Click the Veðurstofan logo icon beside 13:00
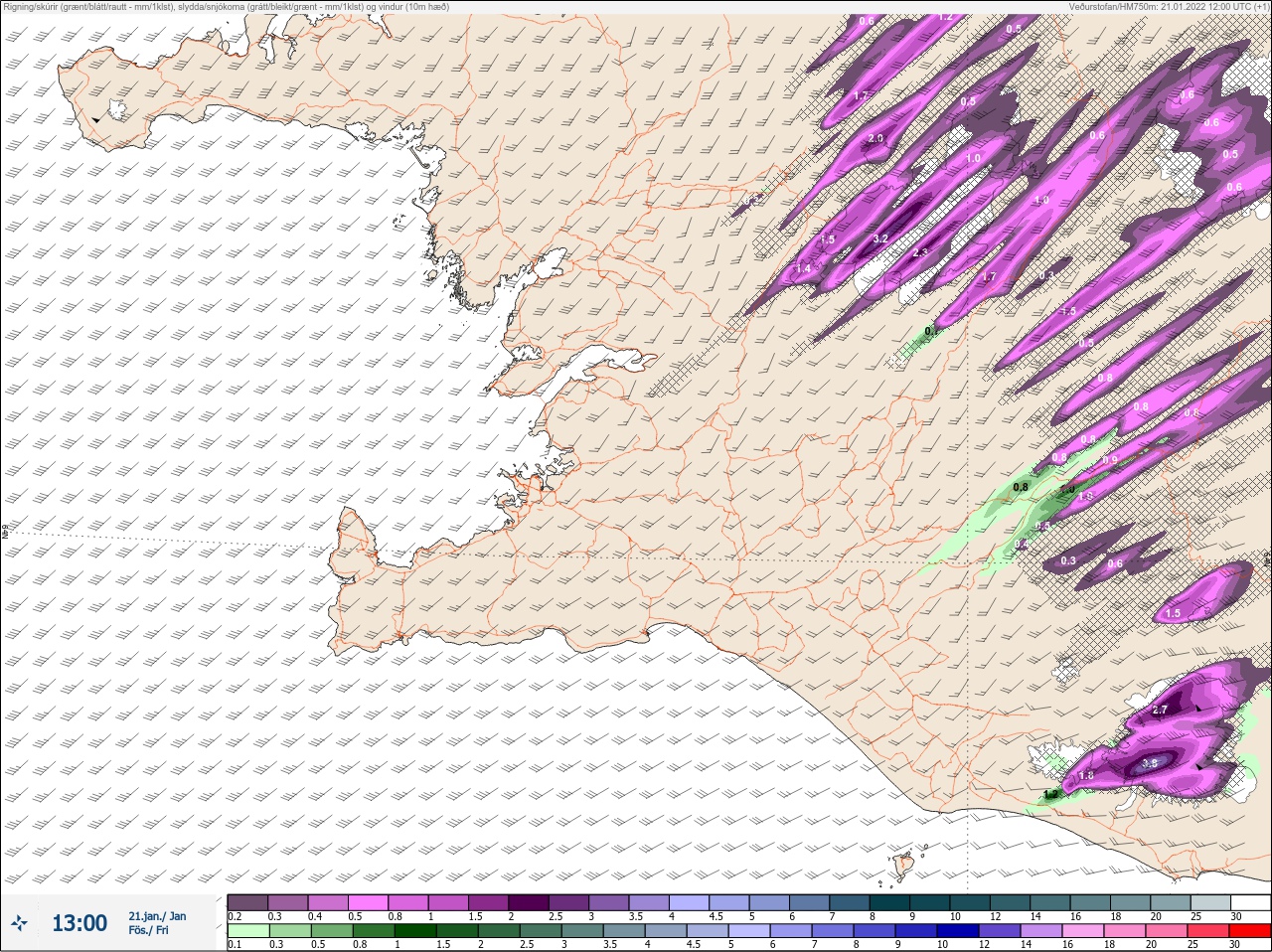 tap(19, 923)
